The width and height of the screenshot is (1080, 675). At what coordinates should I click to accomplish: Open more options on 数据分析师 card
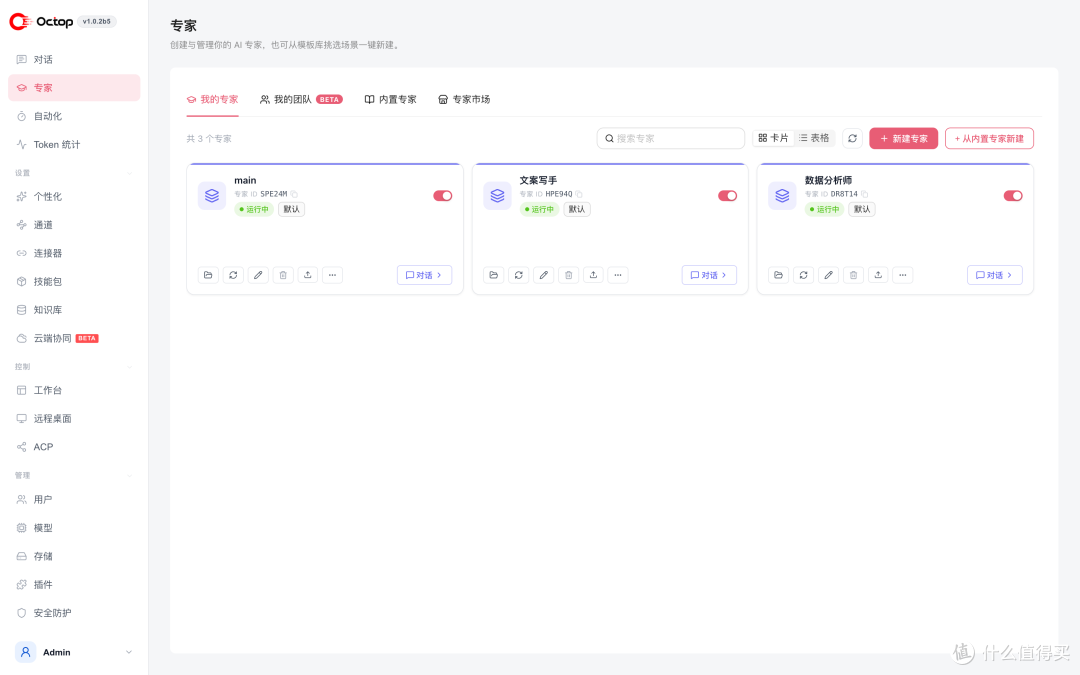coord(903,275)
